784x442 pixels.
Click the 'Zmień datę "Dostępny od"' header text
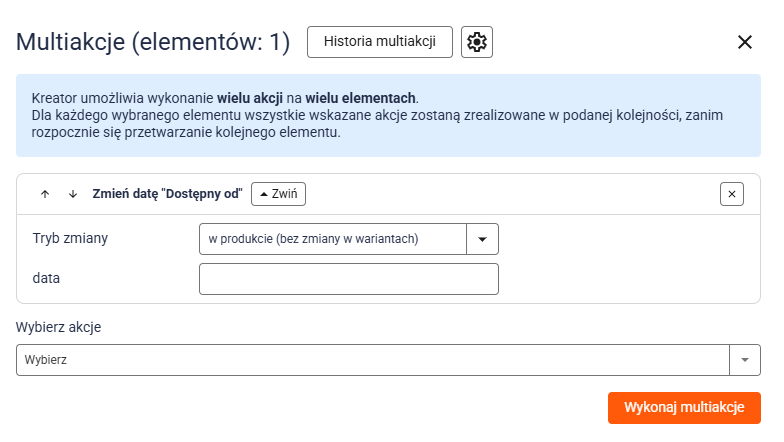(x=167, y=194)
